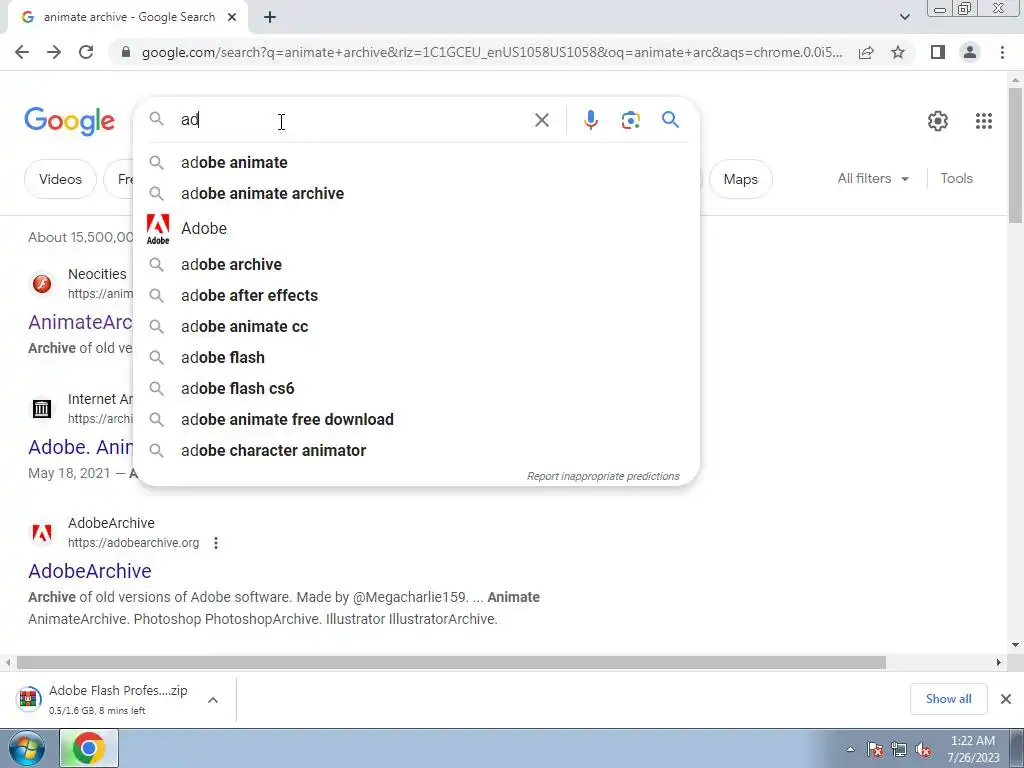Reload the current page

coord(86,52)
